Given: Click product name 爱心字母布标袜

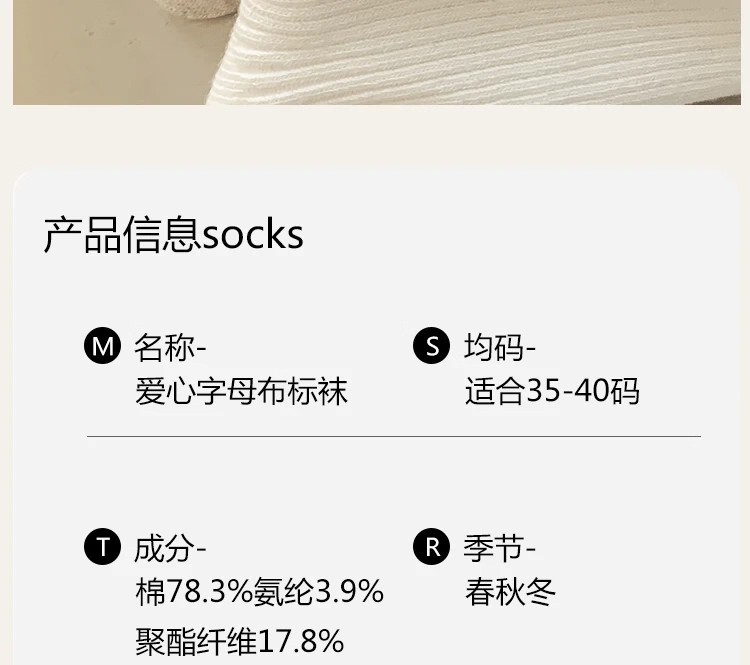Looking at the screenshot, I should [241, 391].
